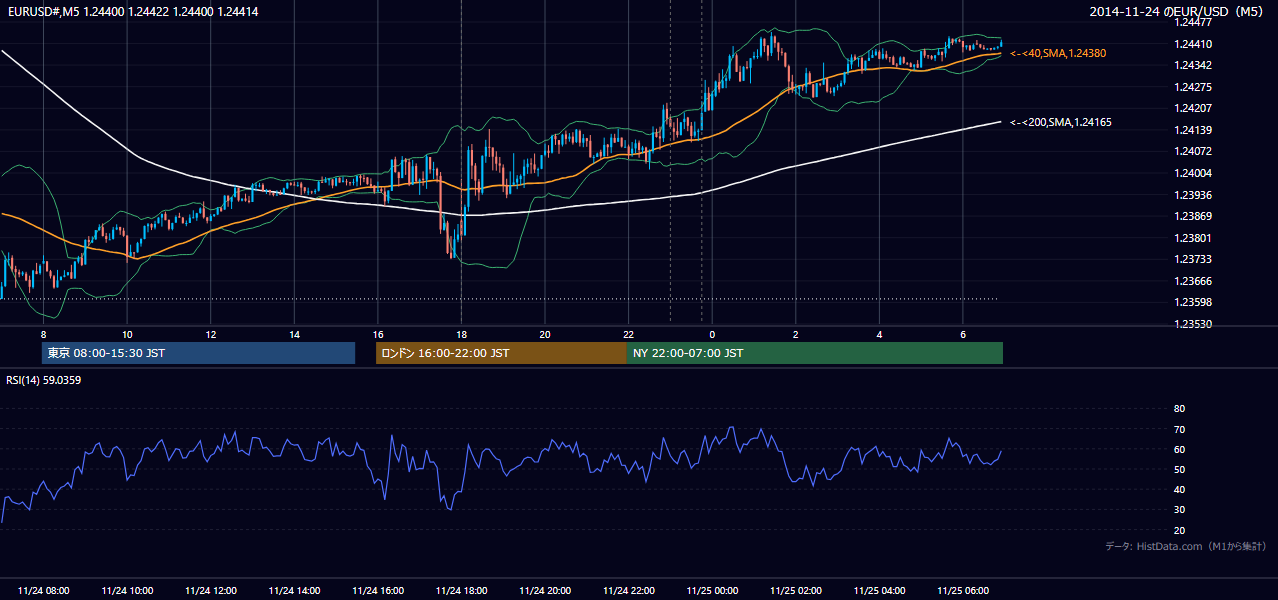1278x600 pixels.
Task: Click the hour 12 chart axis tick label
Action: click(x=211, y=334)
